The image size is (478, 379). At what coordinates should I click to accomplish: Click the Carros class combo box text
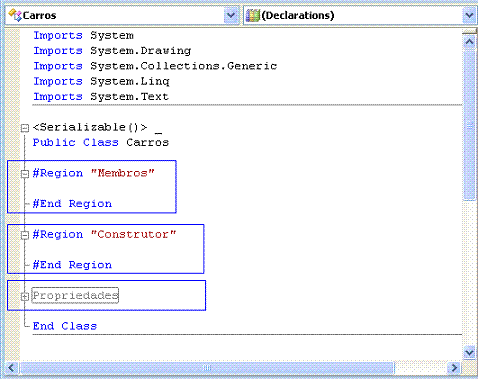click(x=39, y=16)
